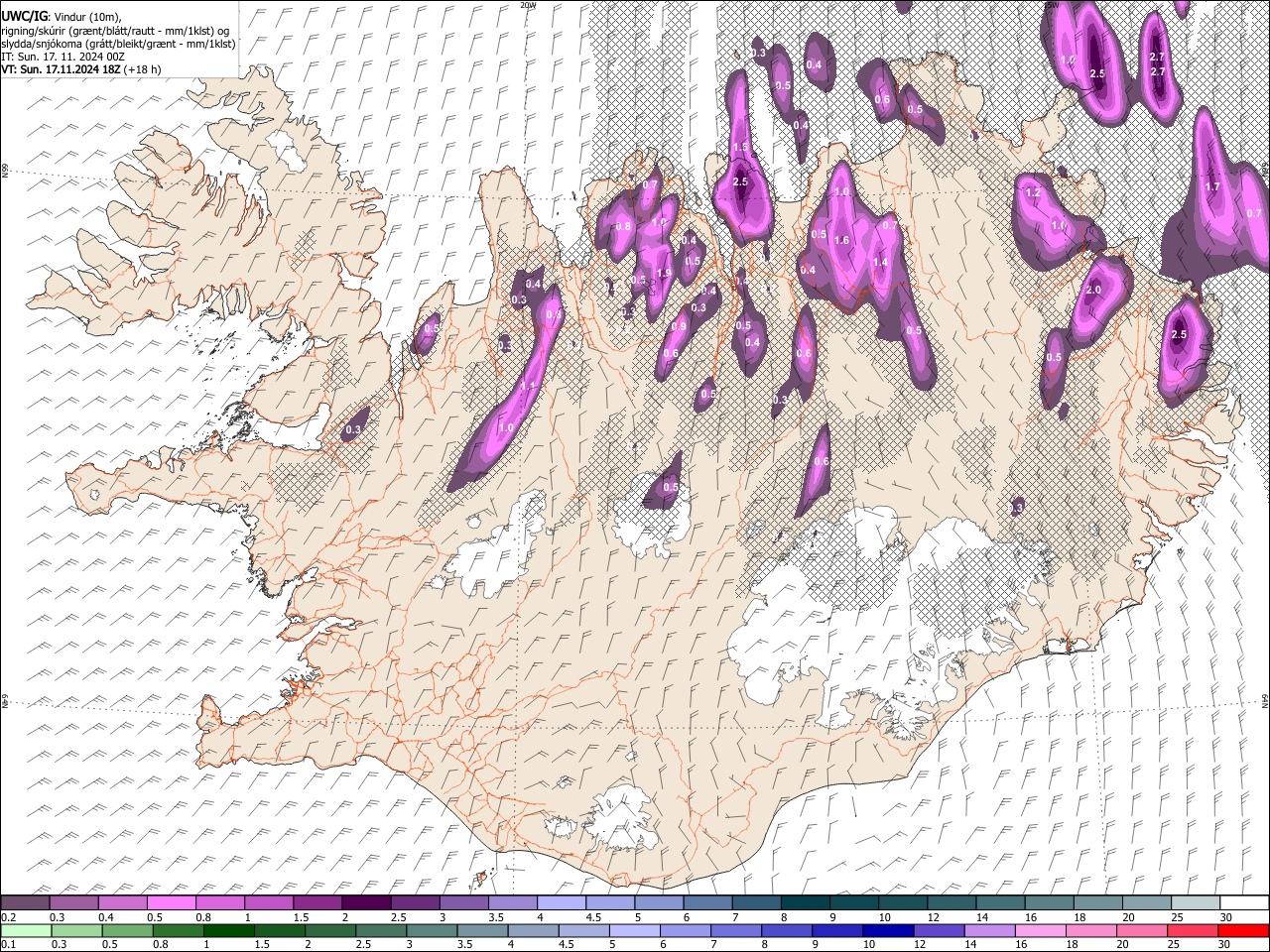Pick the bottom scale dark green swatch between 1 and 1.5
Image resolution: width=1270 pixels, height=952 pixels.
pos(229,930)
